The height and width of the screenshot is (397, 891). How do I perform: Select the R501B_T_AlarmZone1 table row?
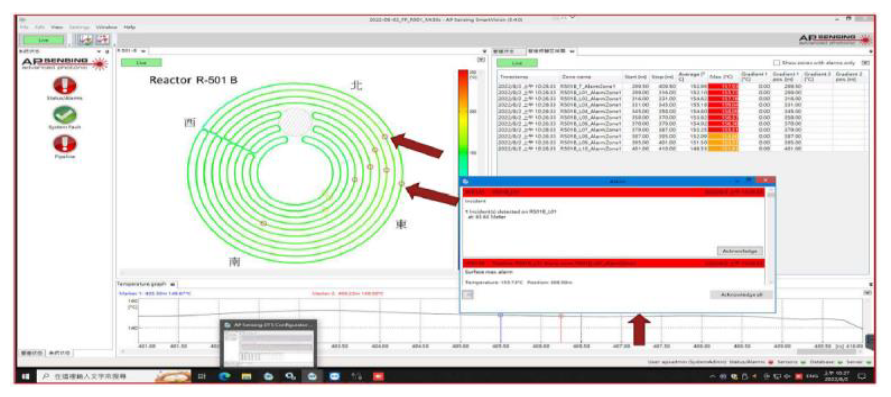click(682, 86)
